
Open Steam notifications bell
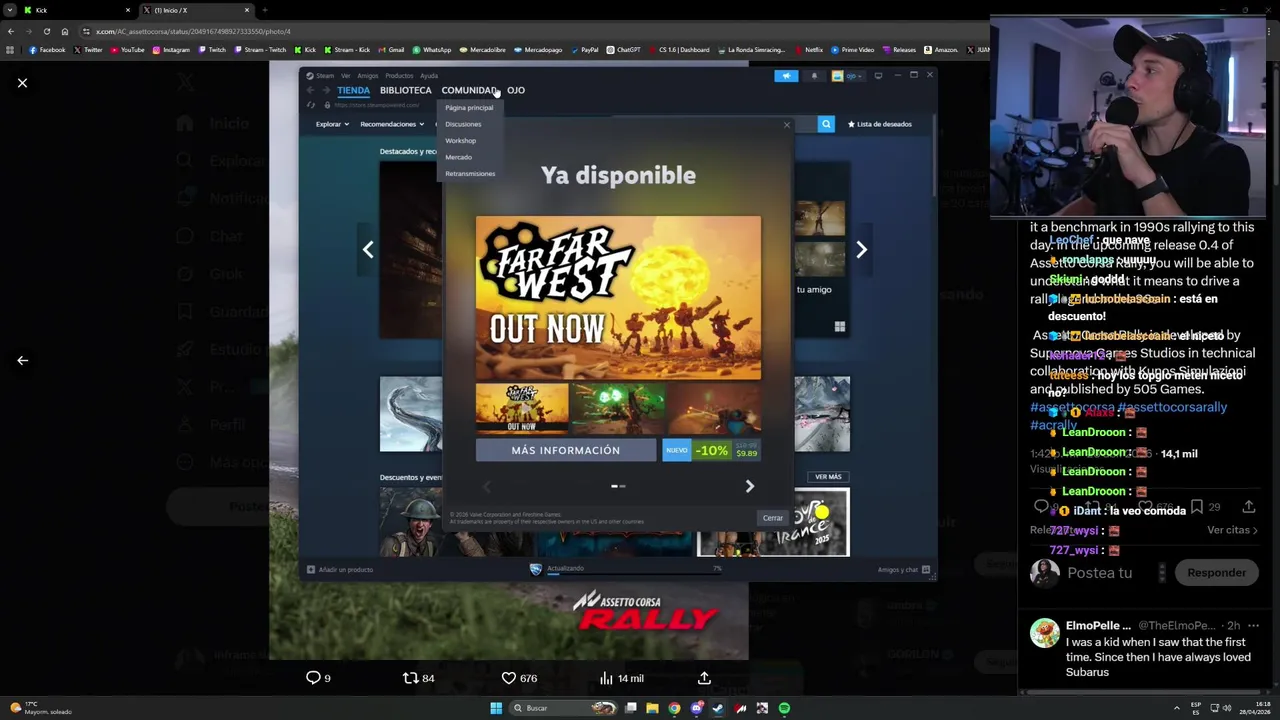(814, 76)
